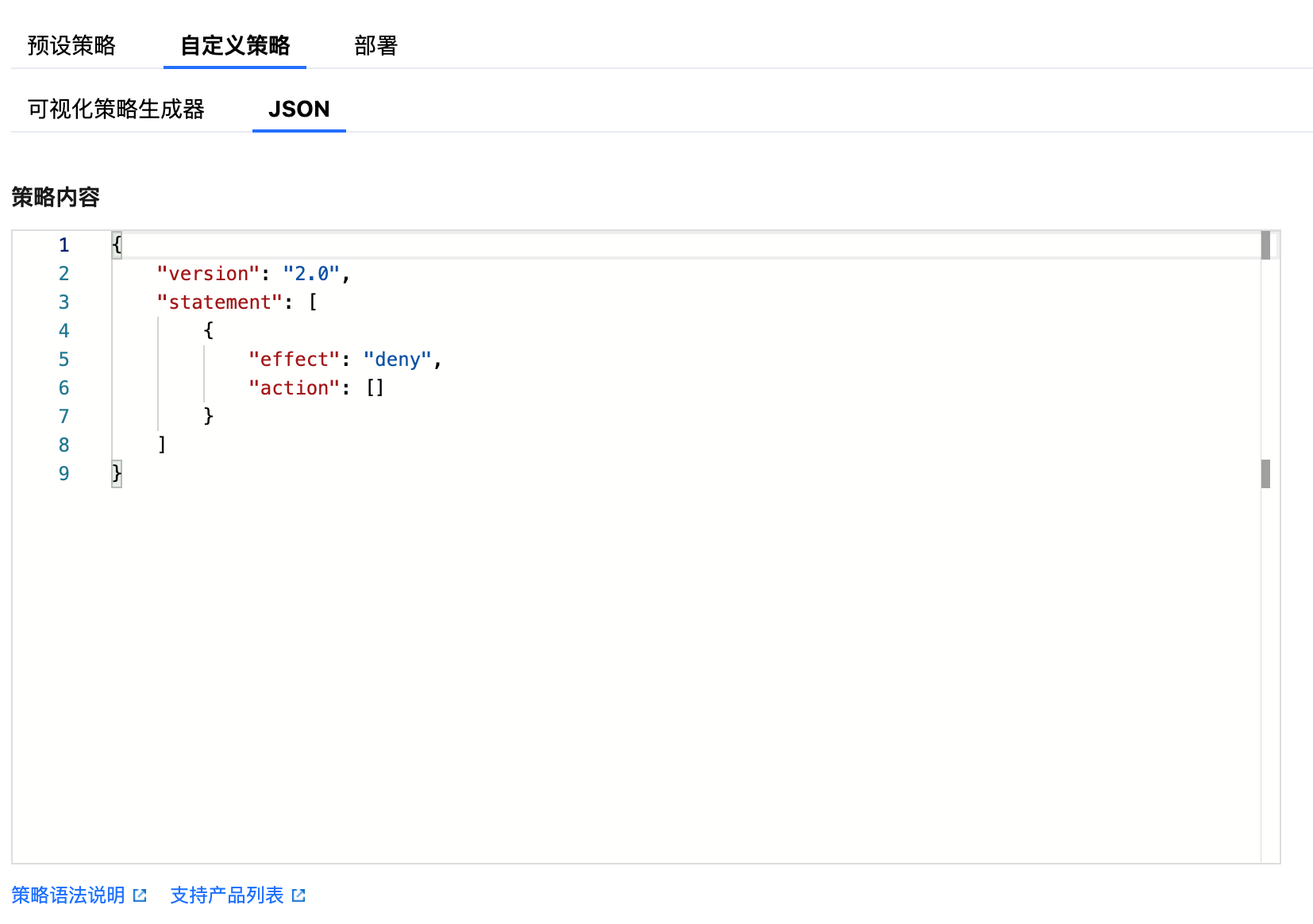This screenshot has height=924, width=1313.
Task: Place cursor on the "statement" key
Action: 219,302
